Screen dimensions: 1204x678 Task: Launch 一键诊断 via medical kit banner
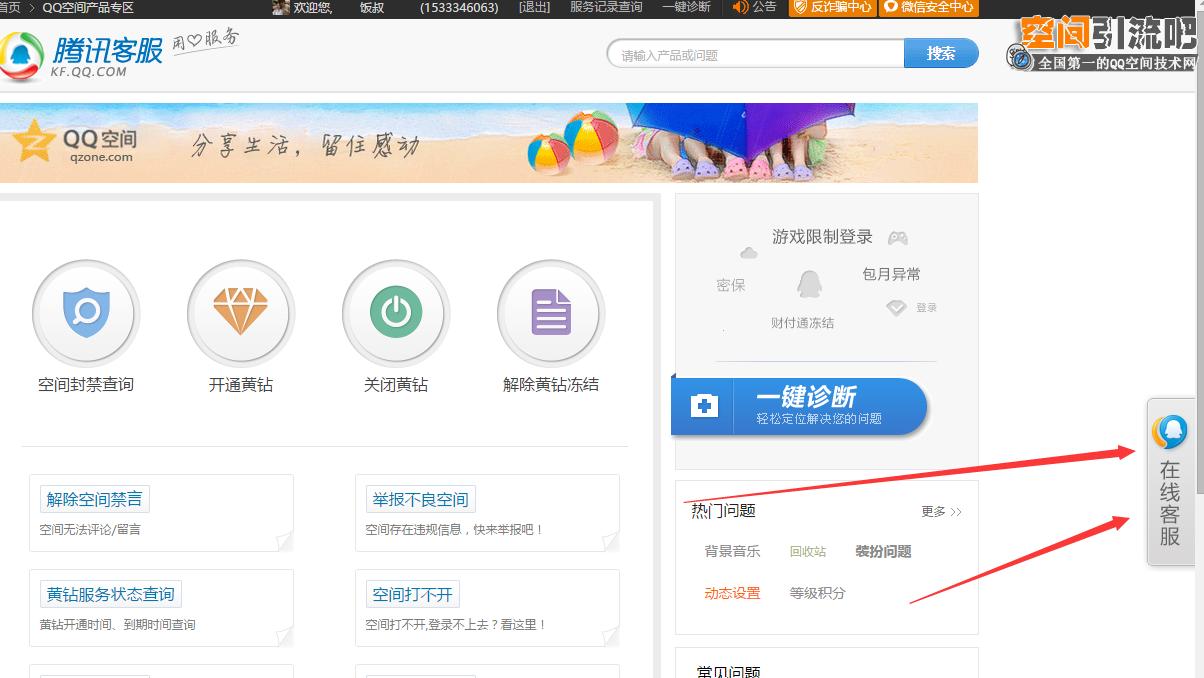click(x=800, y=406)
